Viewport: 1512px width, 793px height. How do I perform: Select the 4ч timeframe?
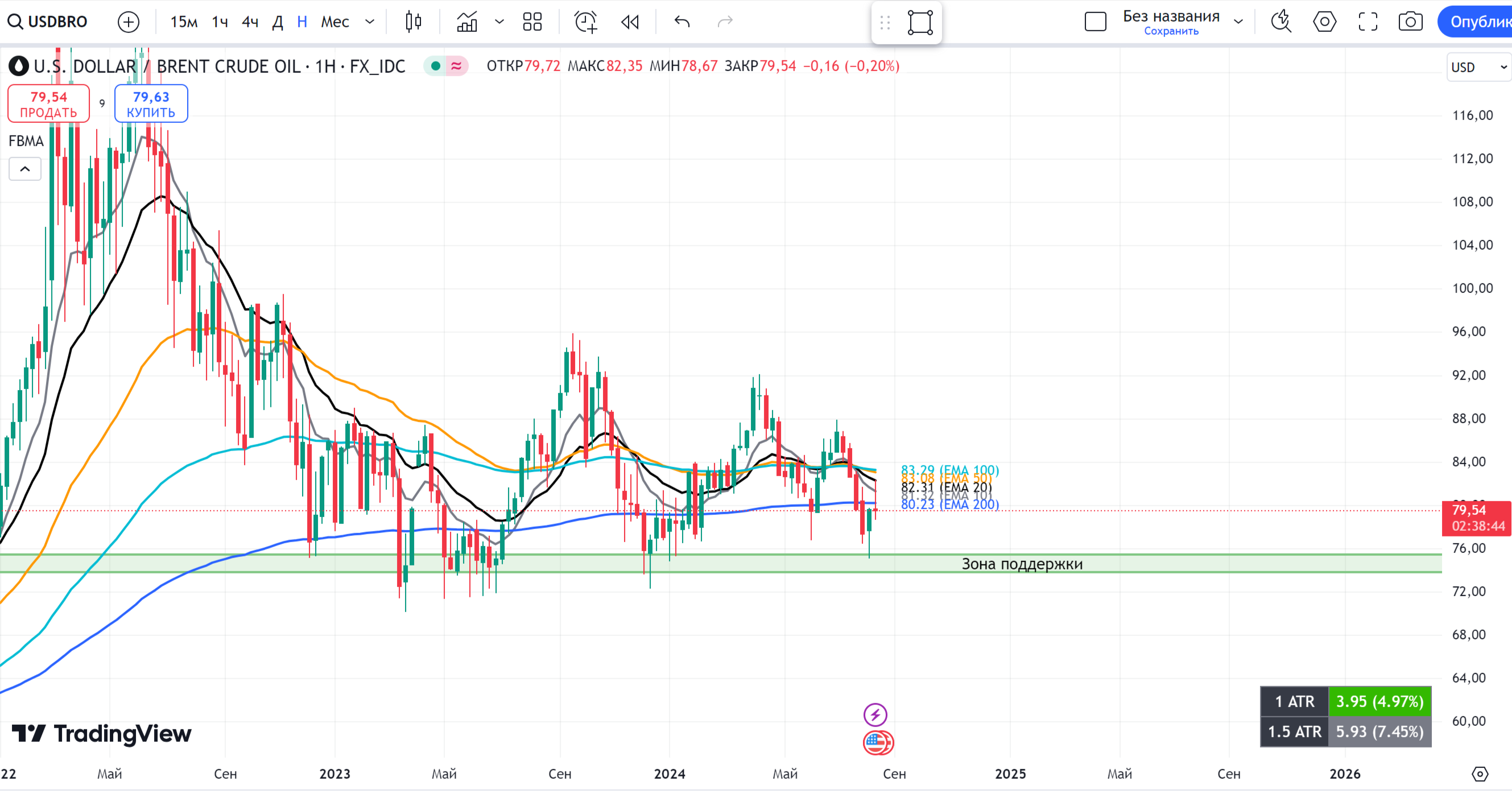(250, 22)
